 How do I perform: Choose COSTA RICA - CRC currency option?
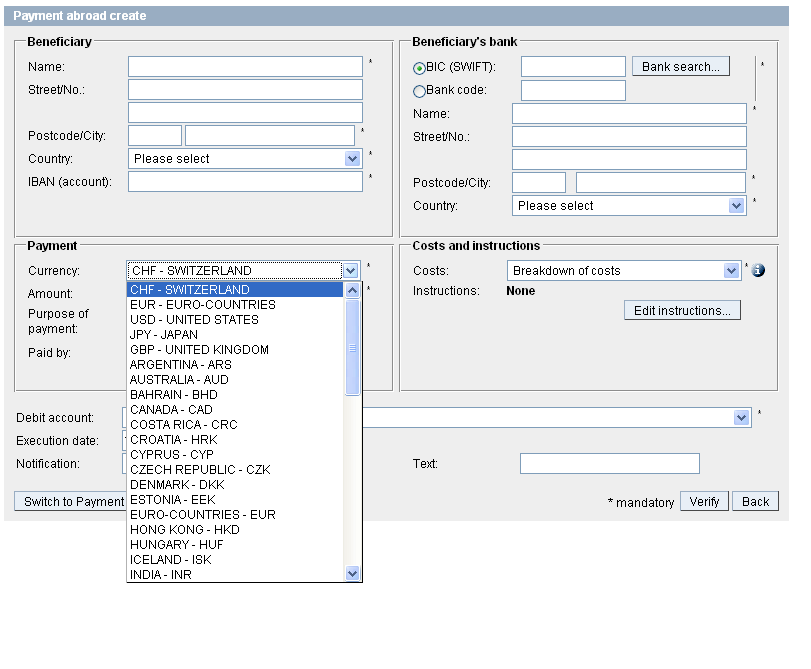[235, 425]
